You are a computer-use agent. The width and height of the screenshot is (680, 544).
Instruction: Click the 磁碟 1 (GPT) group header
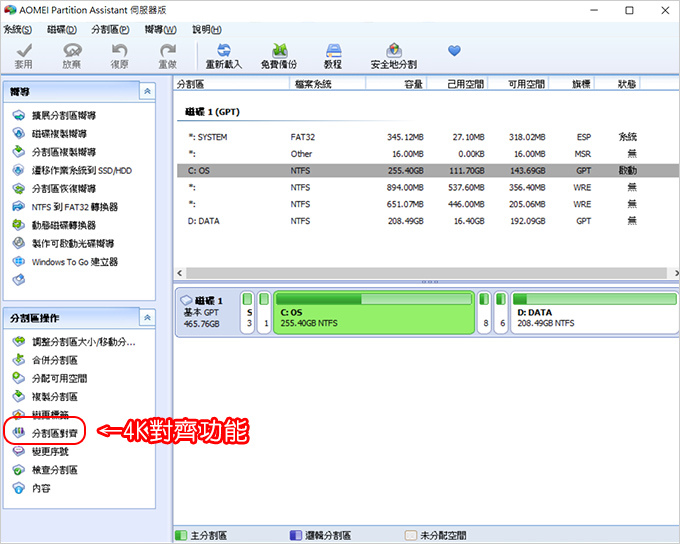212,112
